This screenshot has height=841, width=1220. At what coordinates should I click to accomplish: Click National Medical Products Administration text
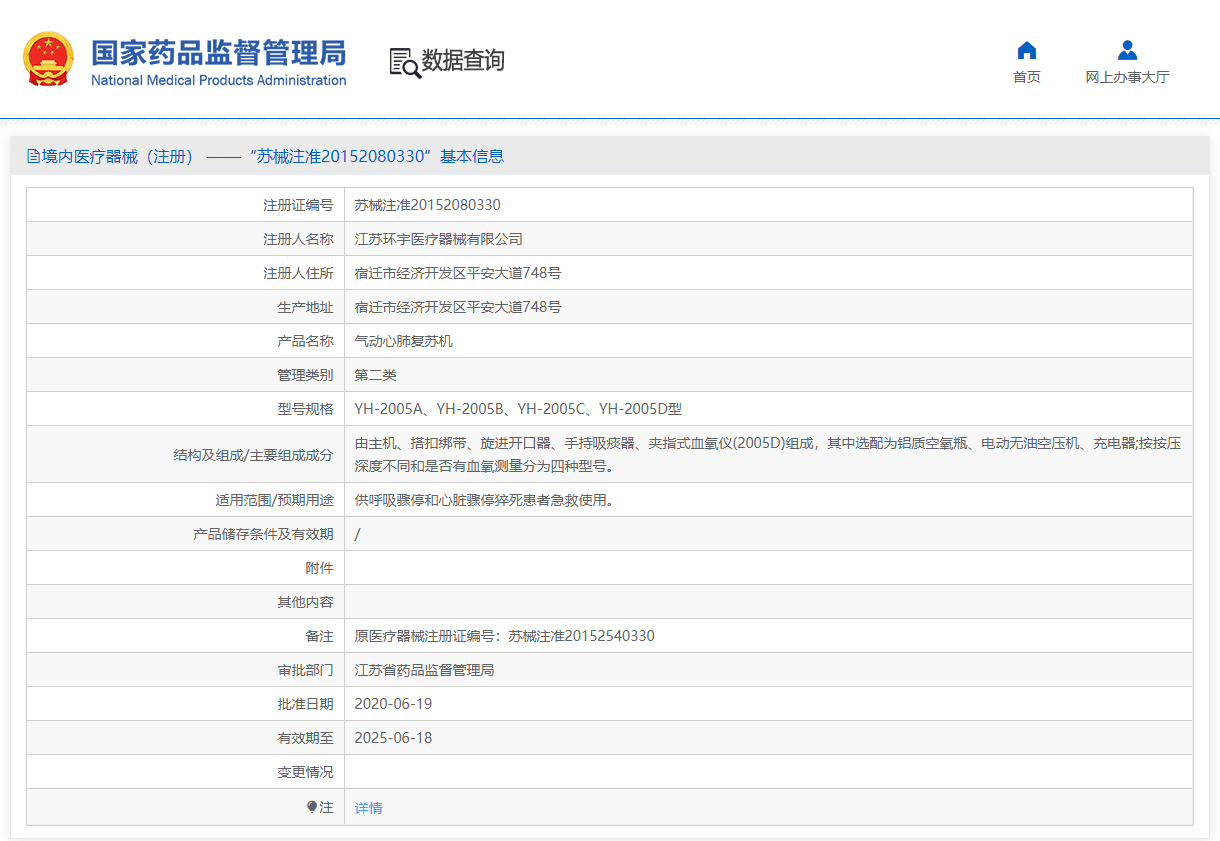(218, 80)
